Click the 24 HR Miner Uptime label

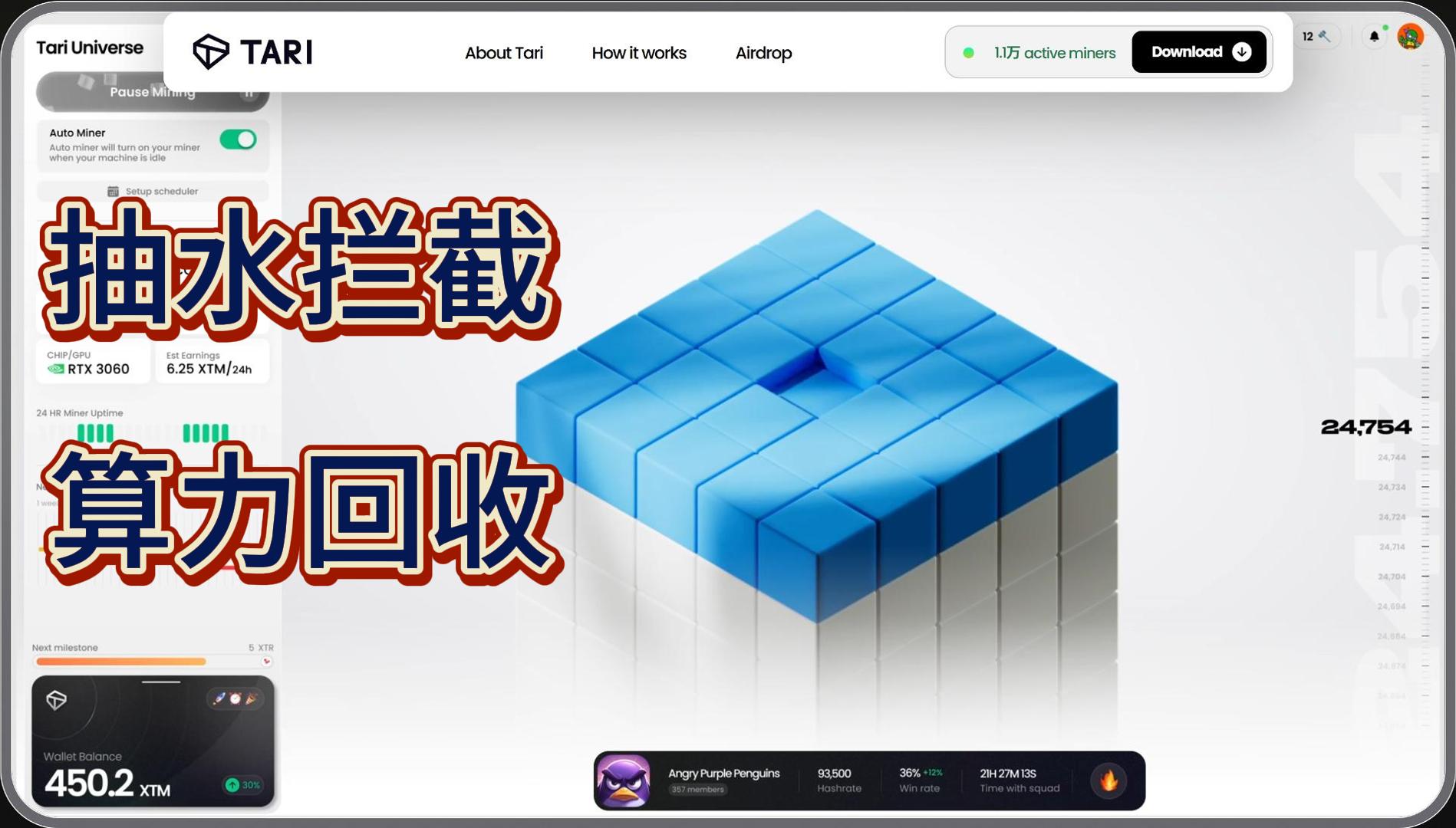pyautogui.click(x=79, y=412)
